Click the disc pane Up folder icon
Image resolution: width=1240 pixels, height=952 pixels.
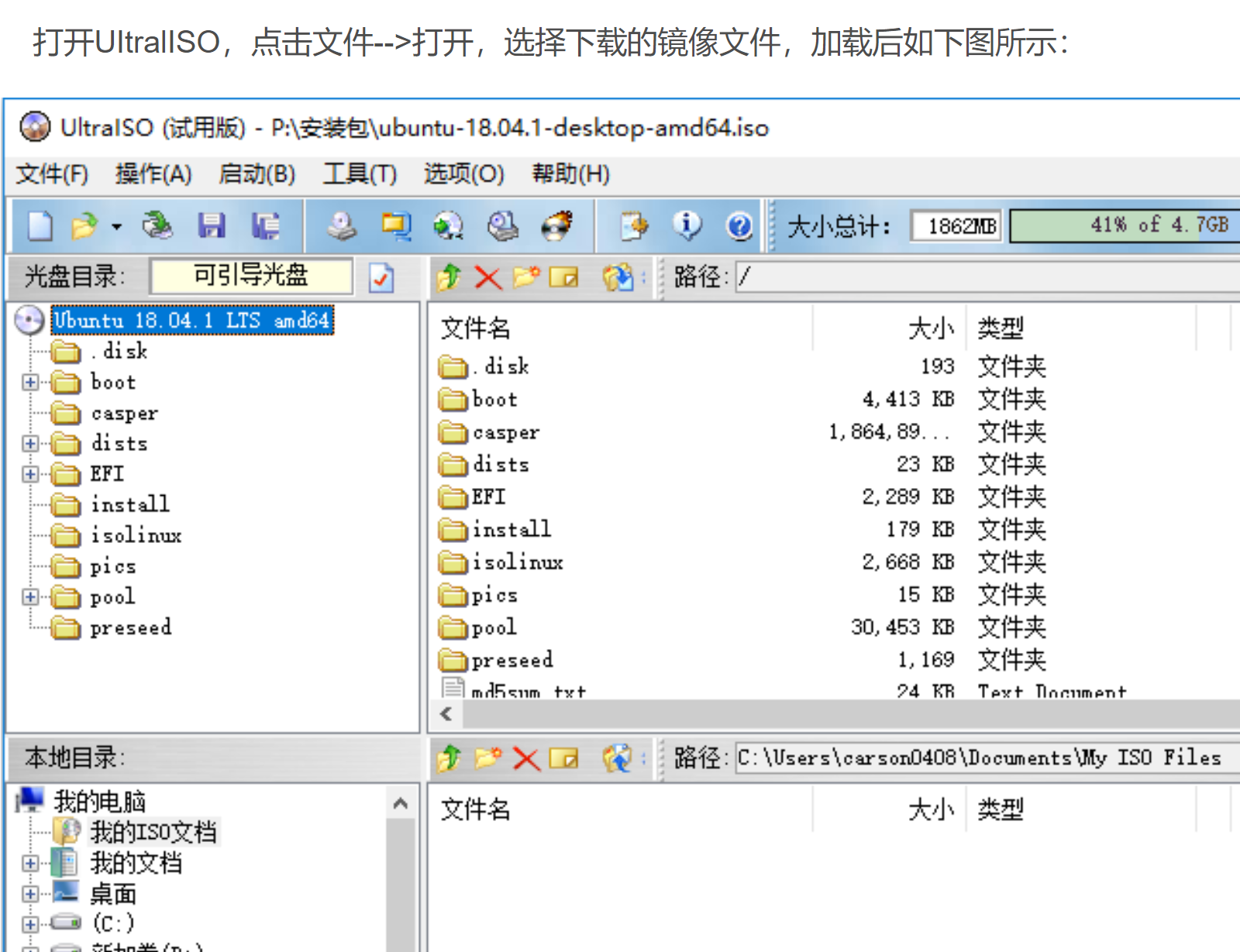[x=449, y=277]
